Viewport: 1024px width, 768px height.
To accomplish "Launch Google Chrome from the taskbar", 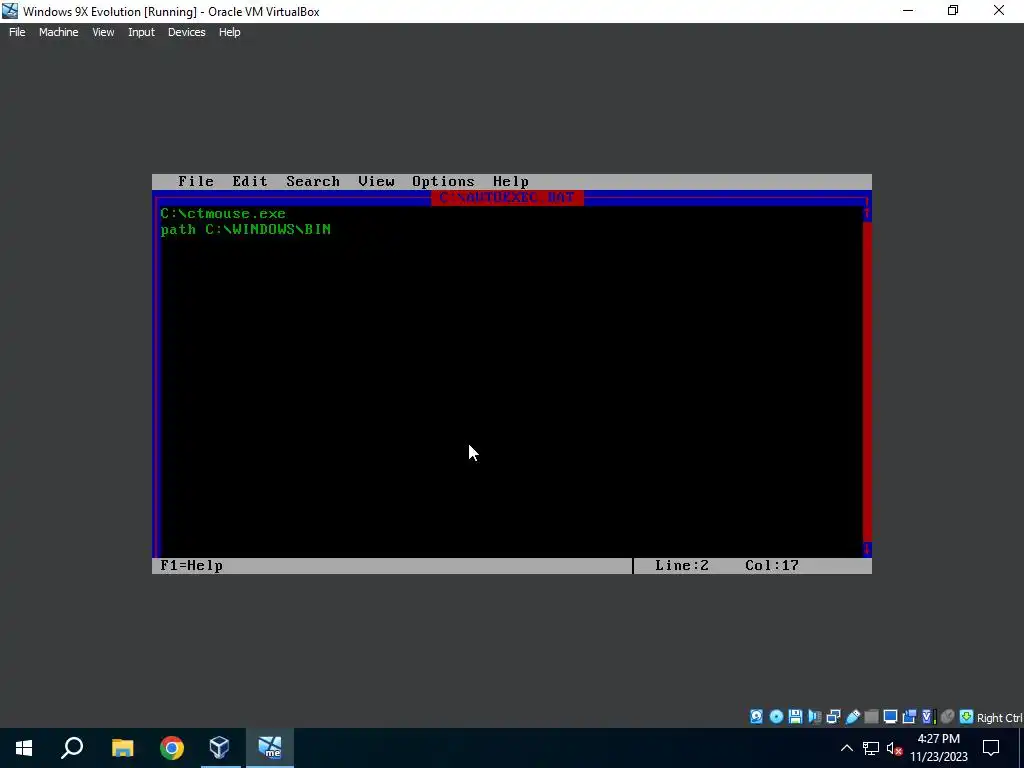I will click(172, 748).
